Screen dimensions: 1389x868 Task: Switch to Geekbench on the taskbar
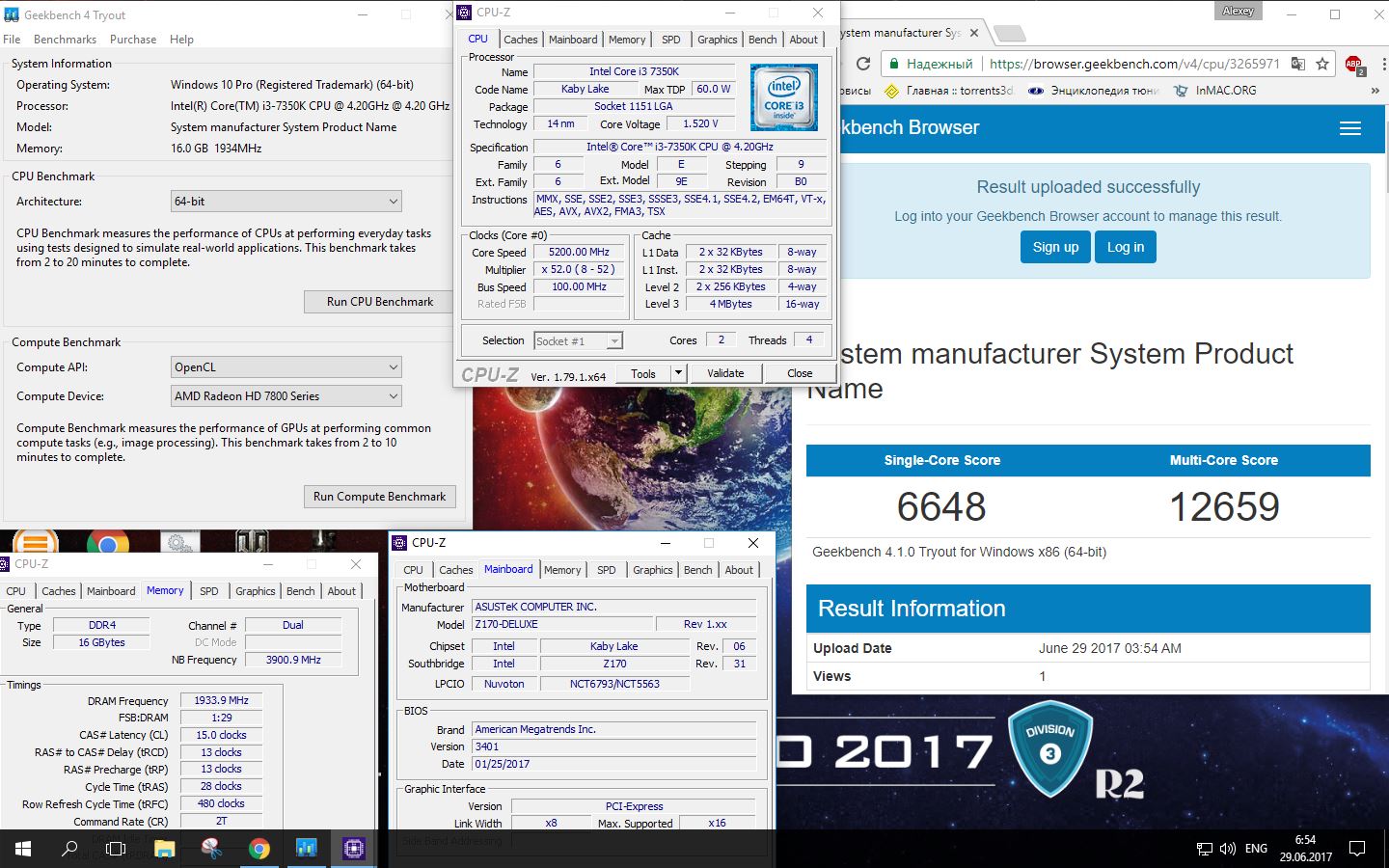(x=306, y=849)
